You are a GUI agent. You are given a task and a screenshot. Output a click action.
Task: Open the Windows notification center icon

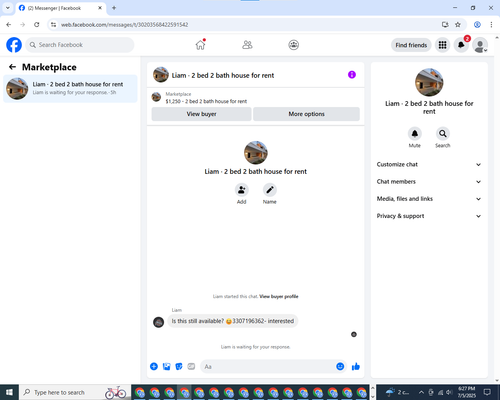tap(487, 392)
